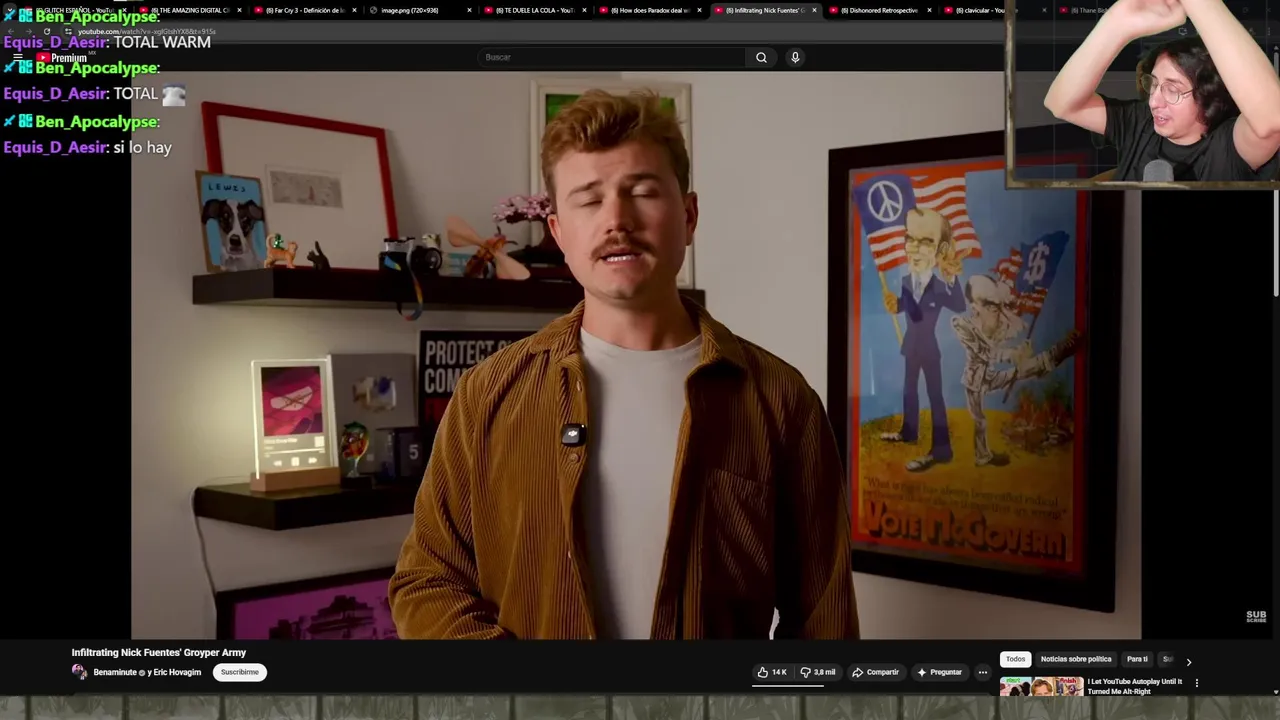Click the video player to pause playback
The width and height of the screenshot is (1280, 720).
(x=636, y=355)
